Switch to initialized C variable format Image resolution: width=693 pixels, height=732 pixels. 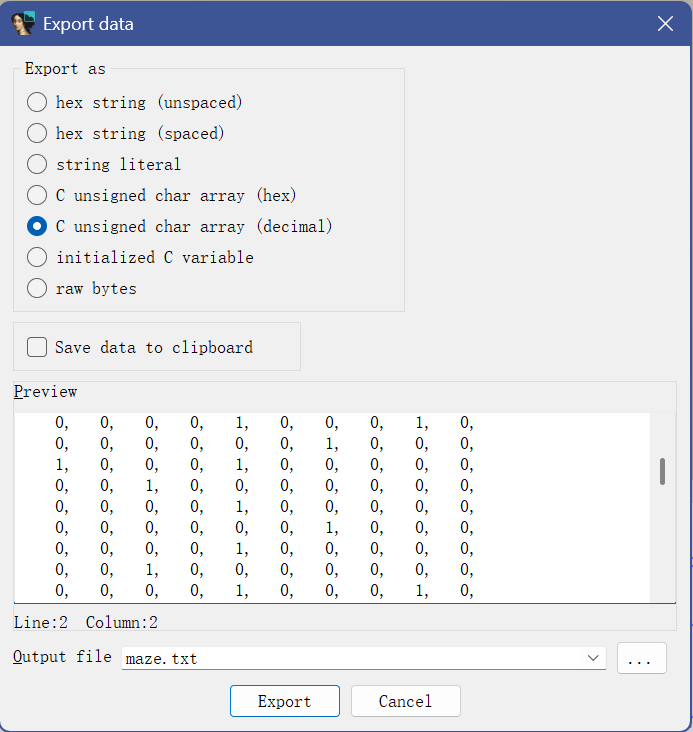point(37,257)
